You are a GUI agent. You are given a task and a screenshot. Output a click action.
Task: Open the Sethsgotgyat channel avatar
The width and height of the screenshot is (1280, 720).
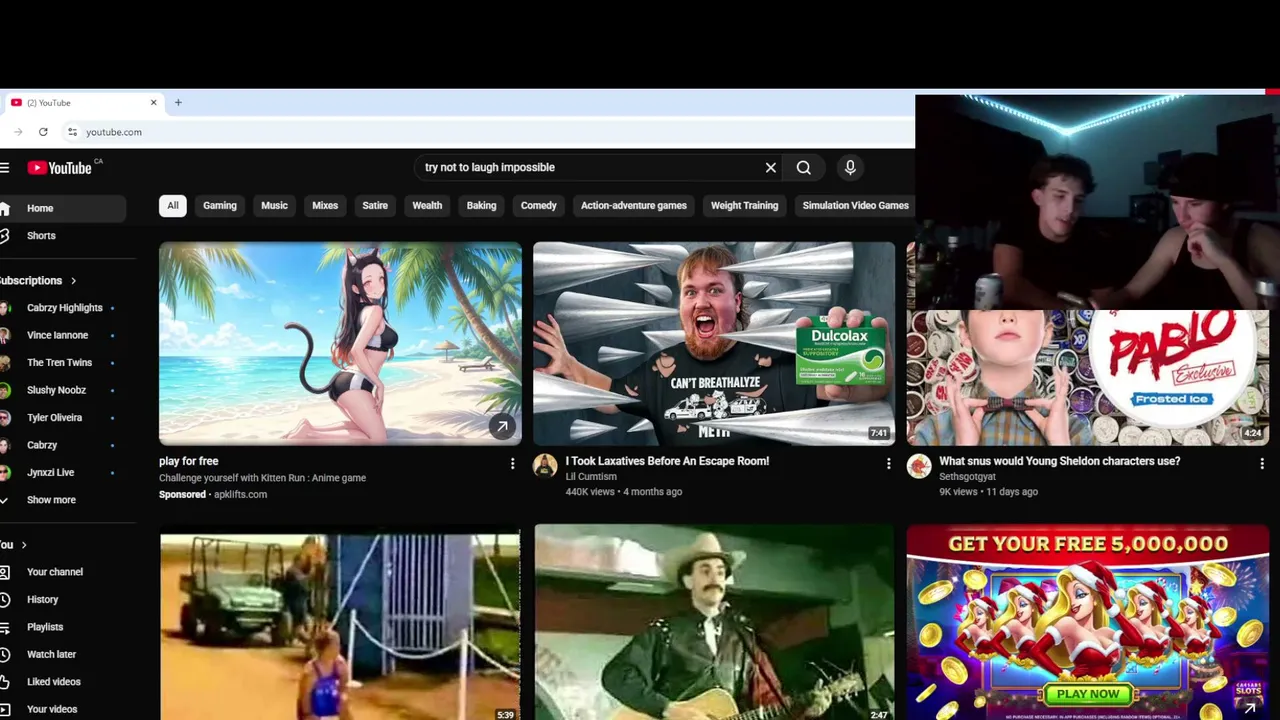(x=919, y=466)
